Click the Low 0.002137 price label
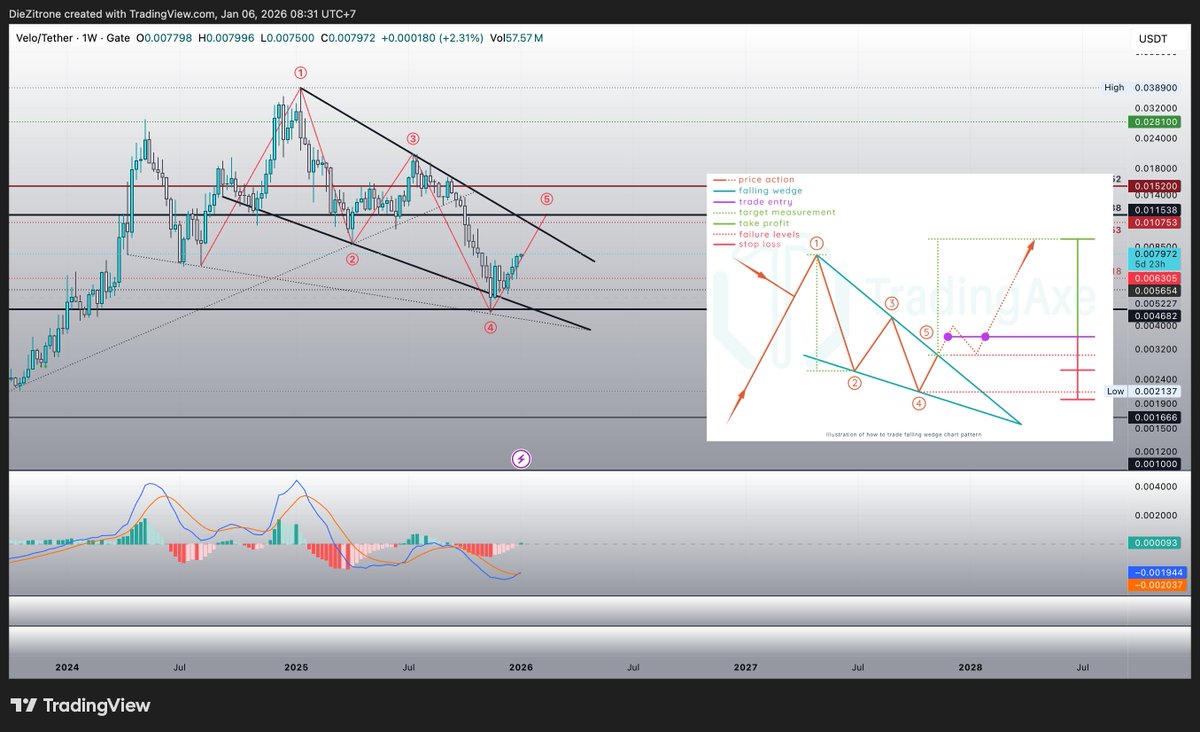Viewport: 1200px width, 732px height. tap(1140, 391)
